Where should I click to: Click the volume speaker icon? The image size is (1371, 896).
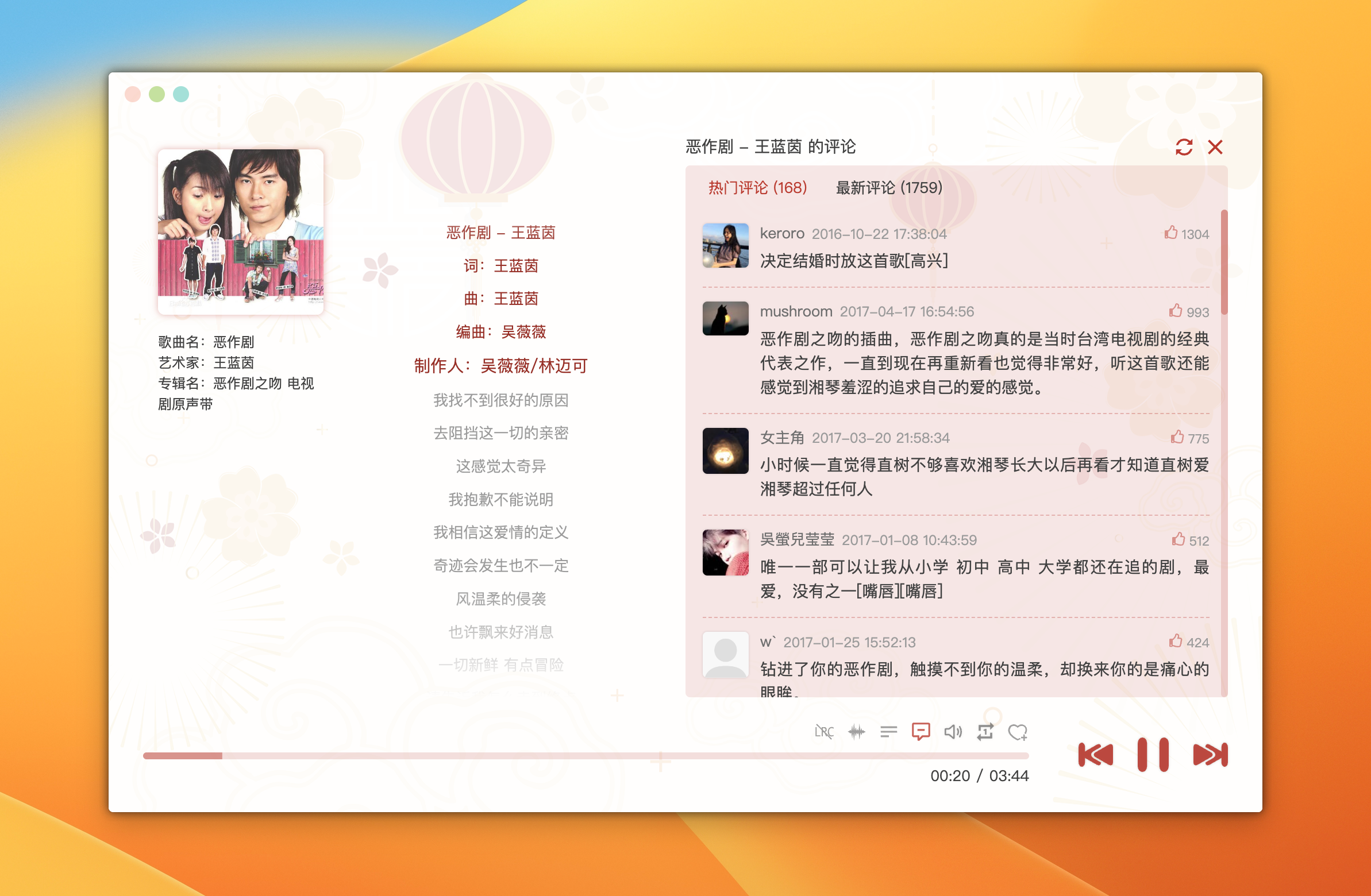coord(953,732)
